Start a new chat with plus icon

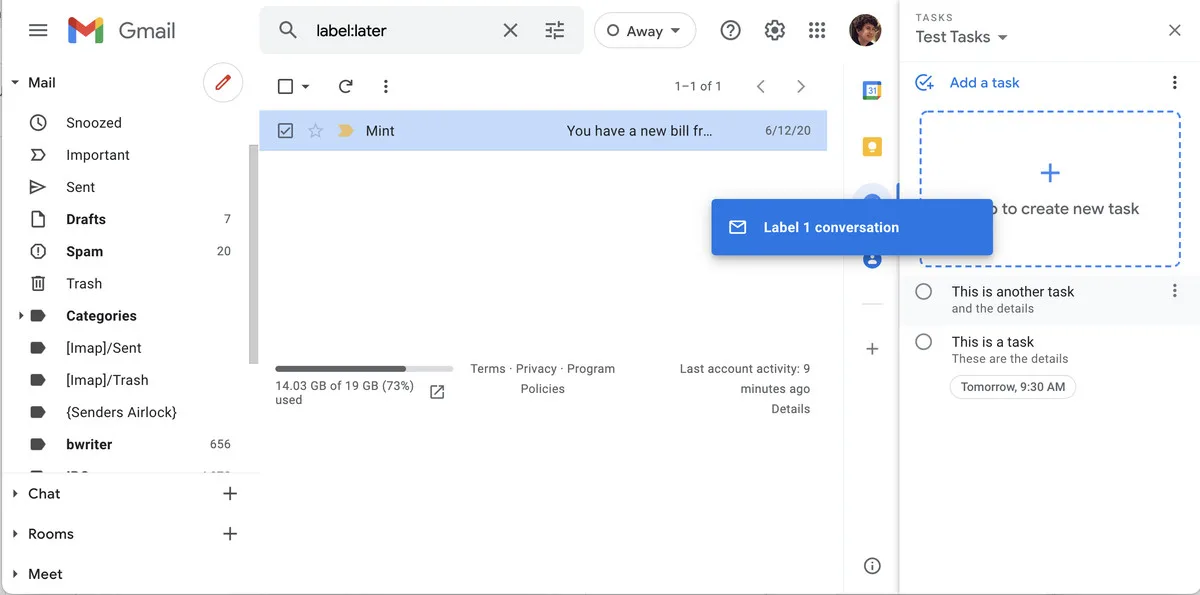point(230,493)
